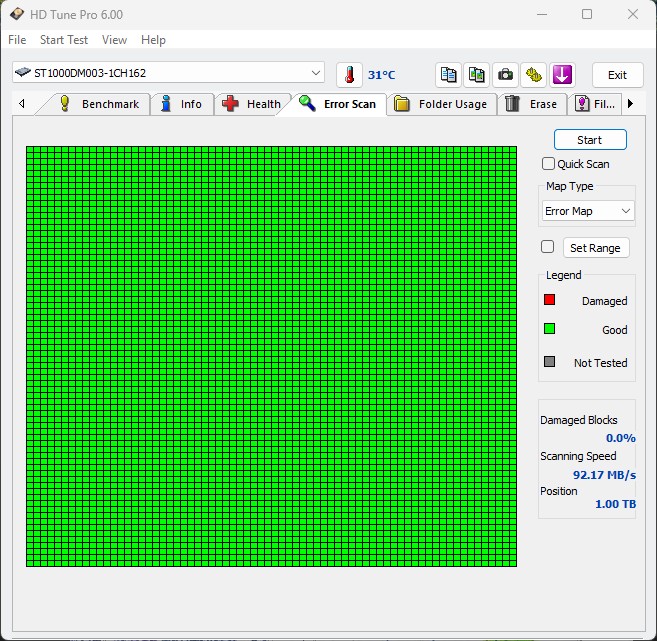Image resolution: width=657 pixels, height=641 pixels.
Task: Open the Folder Usage tab
Action: 441,104
